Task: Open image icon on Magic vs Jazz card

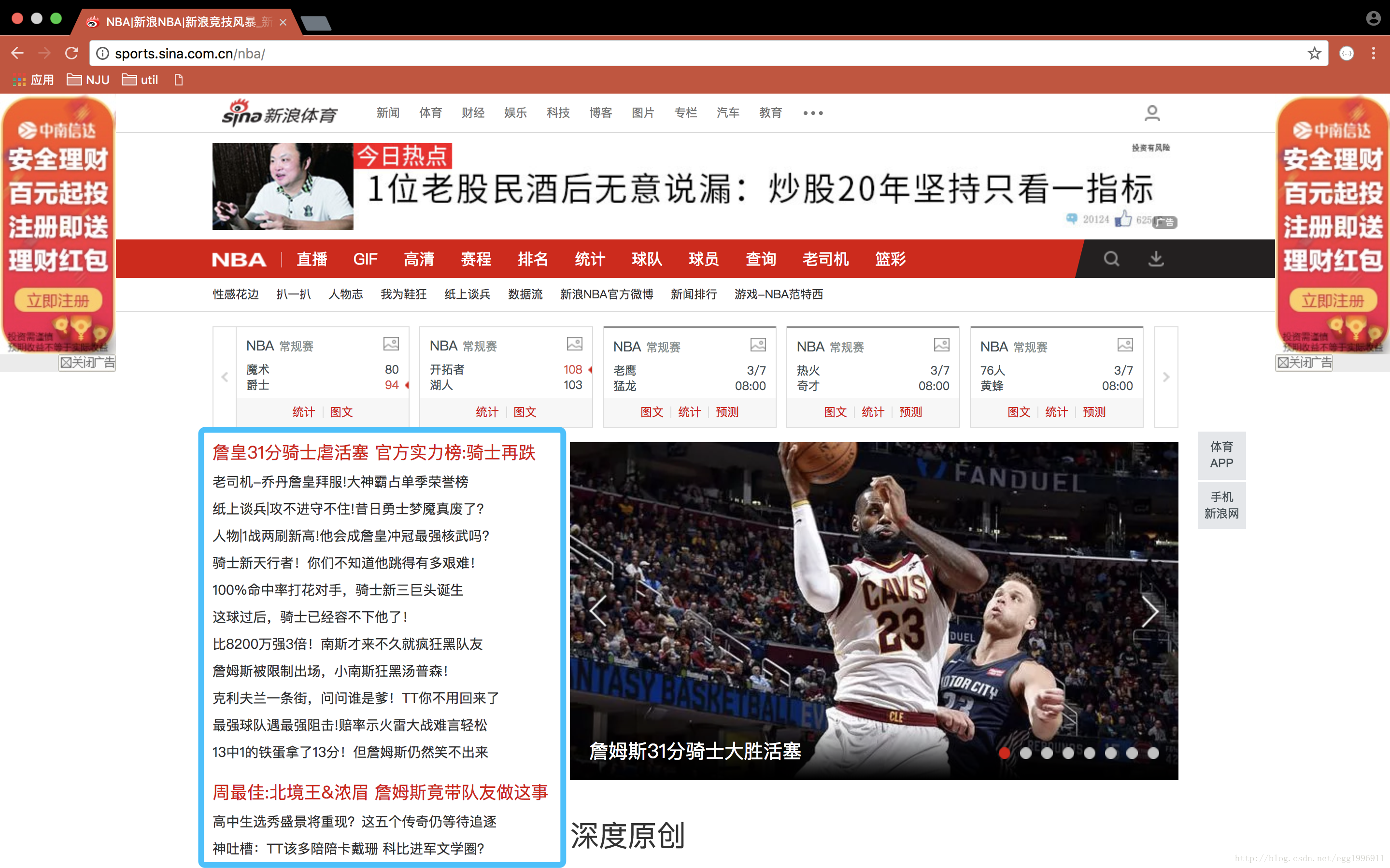Action: coord(391,344)
